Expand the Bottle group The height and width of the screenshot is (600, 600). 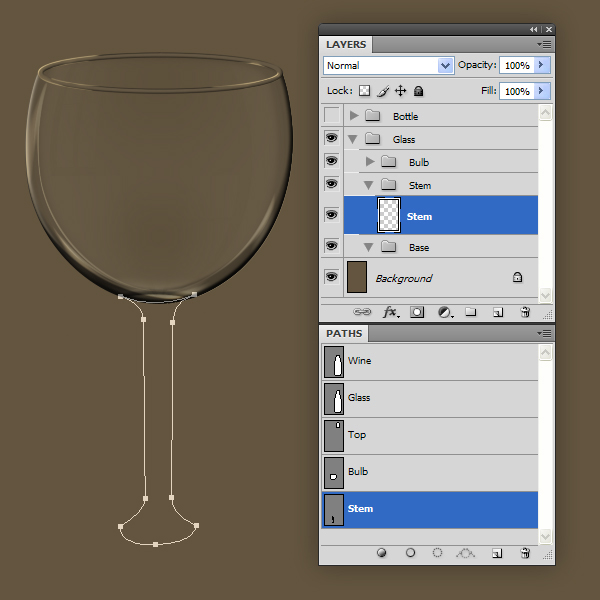point(354,115)
